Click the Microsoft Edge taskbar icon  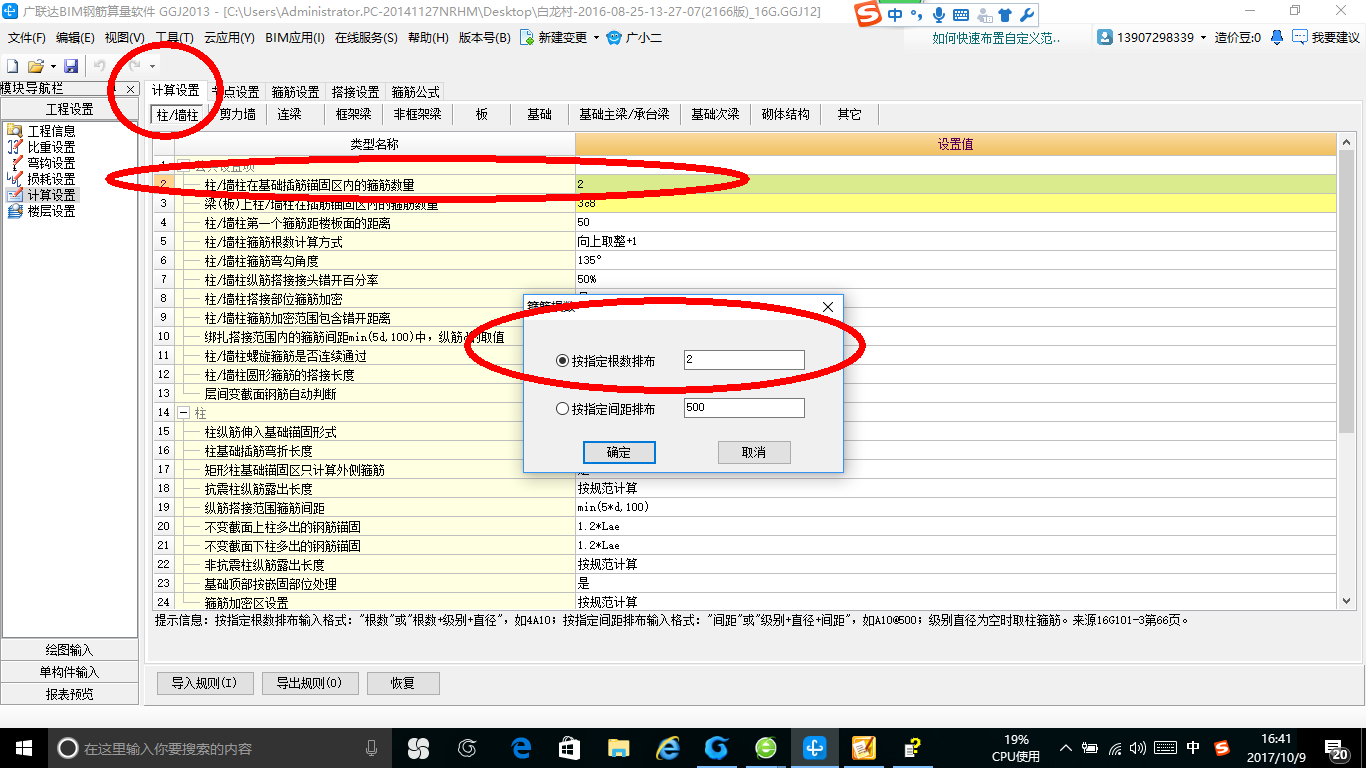pos(521,748)
